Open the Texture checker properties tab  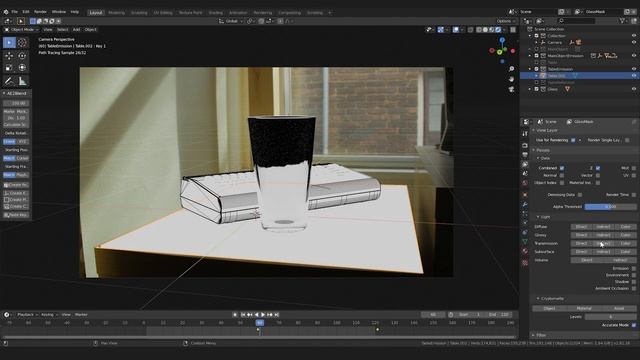click(x=525, y=263)
